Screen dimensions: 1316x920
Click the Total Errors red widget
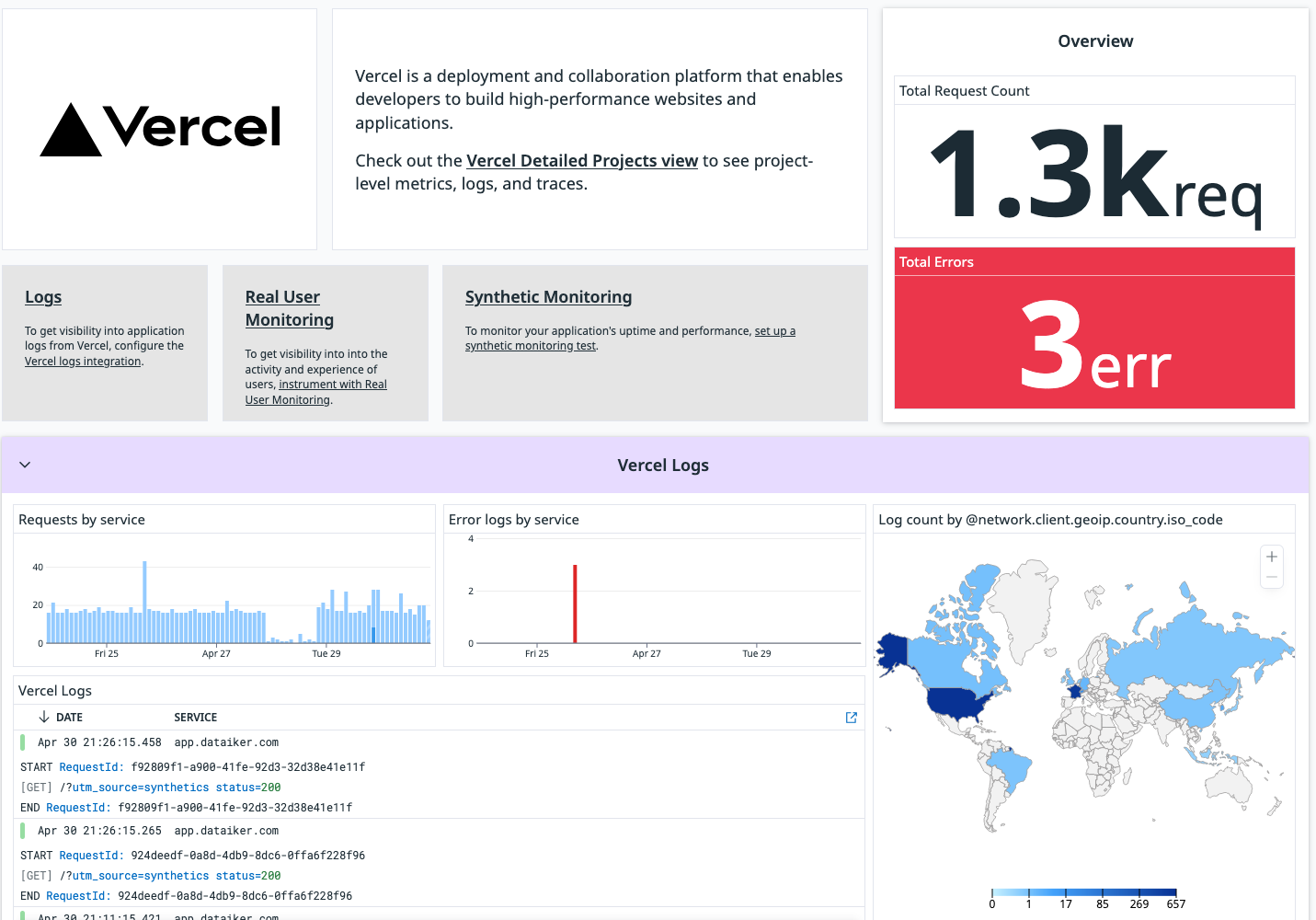click(x=1093, y=342)
